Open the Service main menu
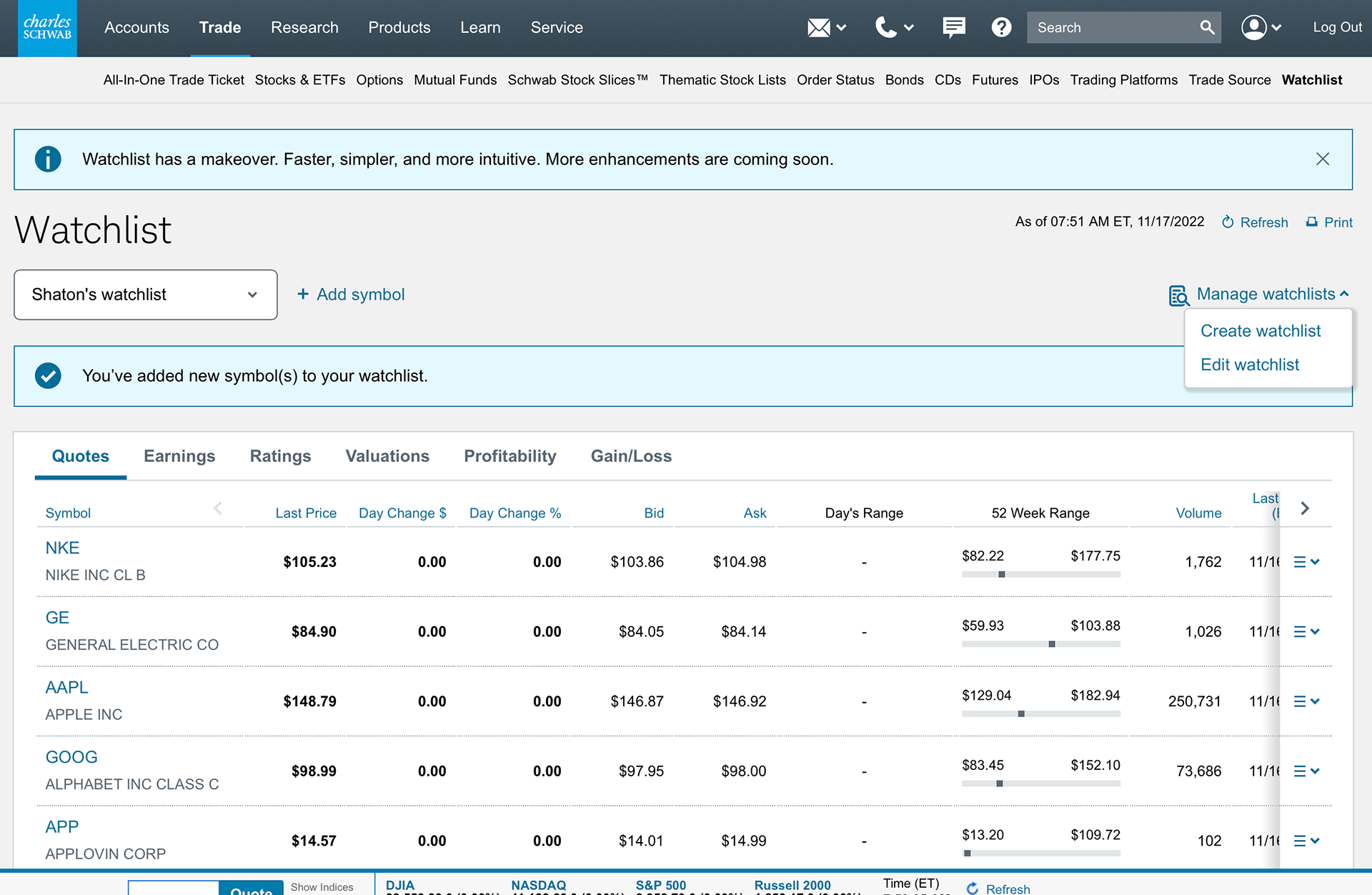The height and width of the screenshot is (895, 1372). [557, 28]
